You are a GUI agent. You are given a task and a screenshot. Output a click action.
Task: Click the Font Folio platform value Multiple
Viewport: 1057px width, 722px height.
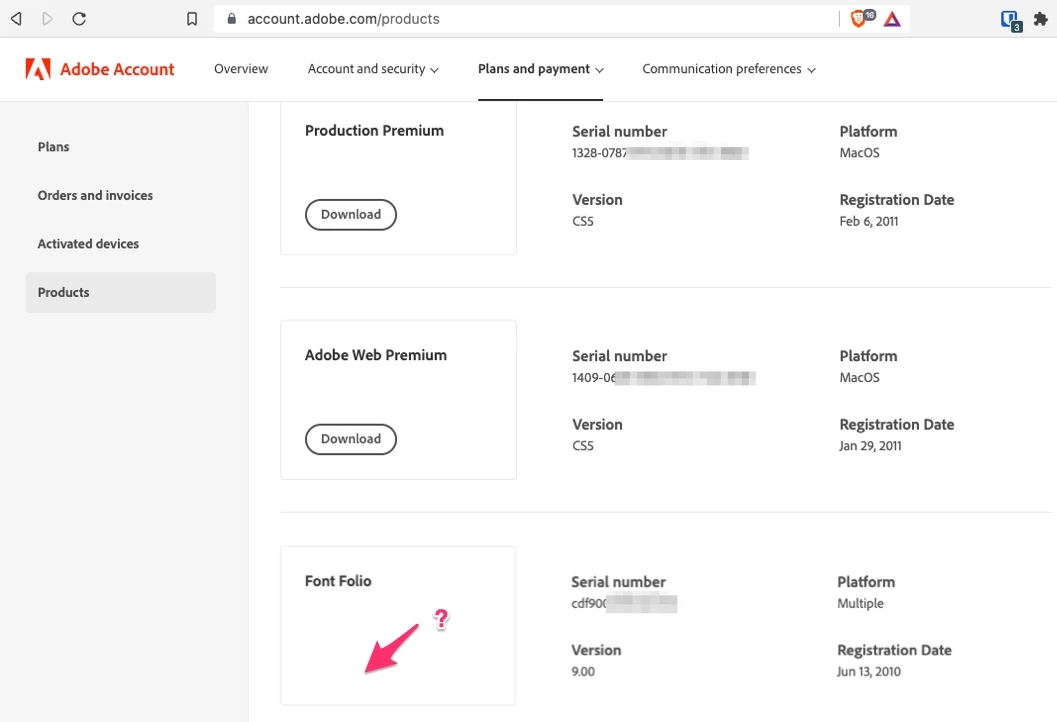[x=860, y=603]
